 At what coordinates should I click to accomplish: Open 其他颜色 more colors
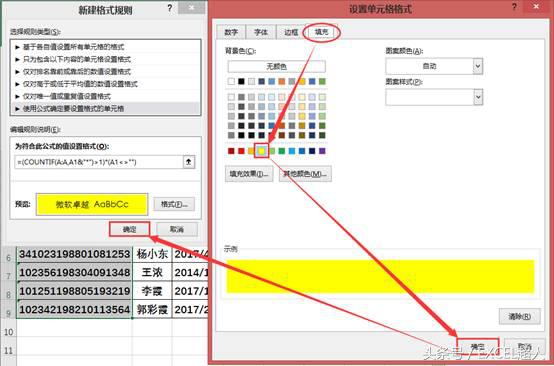(305, 174)
